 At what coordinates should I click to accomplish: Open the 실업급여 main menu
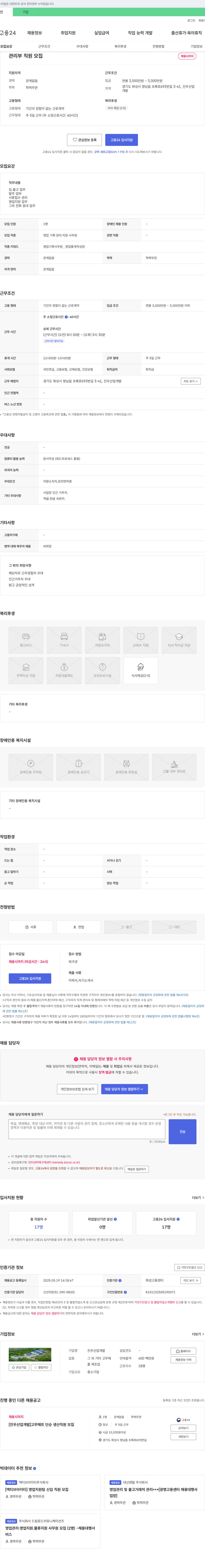pyautogui.click(x=102, y=33)
